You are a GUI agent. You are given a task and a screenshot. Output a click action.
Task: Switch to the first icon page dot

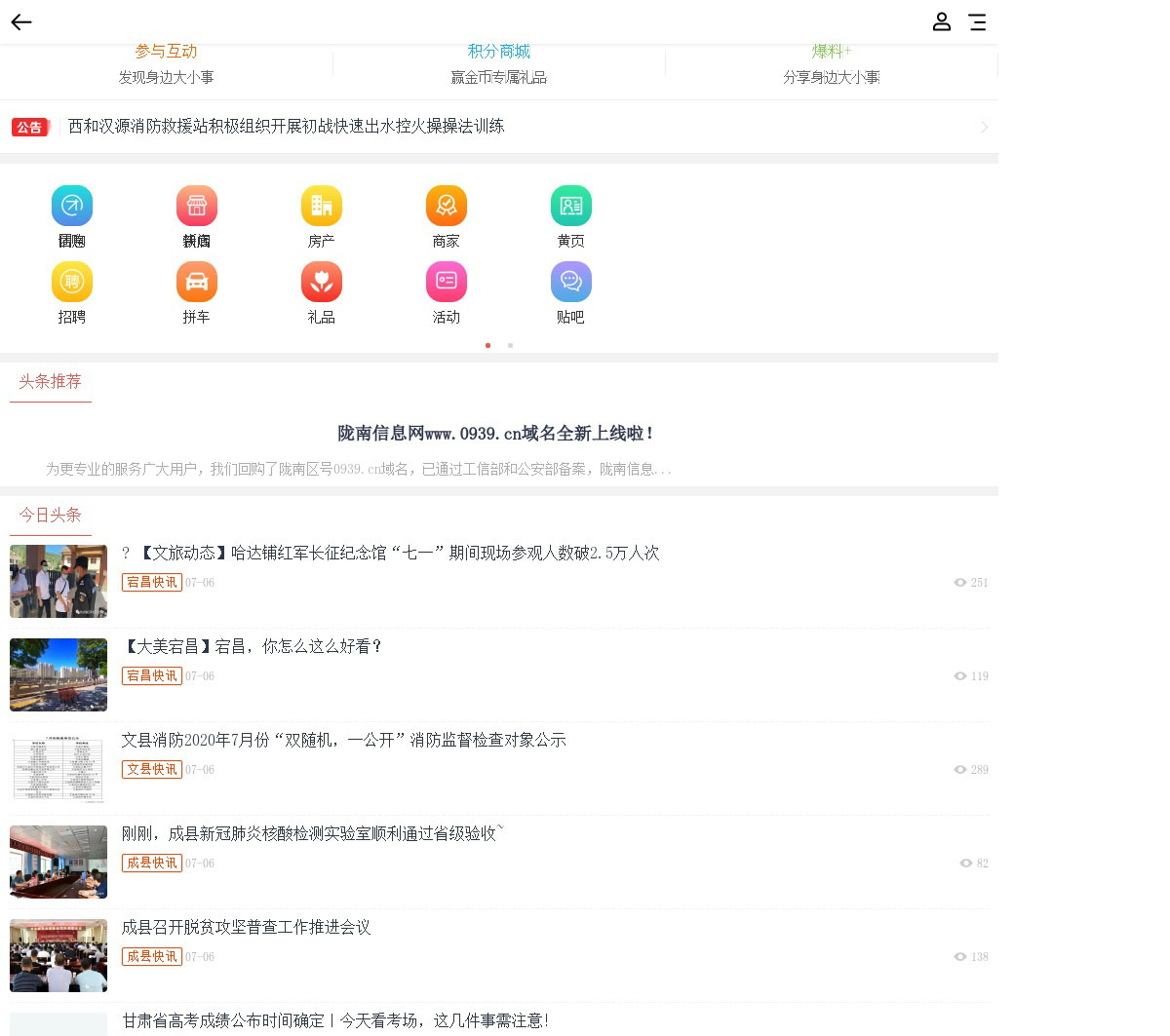pos(487,345)
